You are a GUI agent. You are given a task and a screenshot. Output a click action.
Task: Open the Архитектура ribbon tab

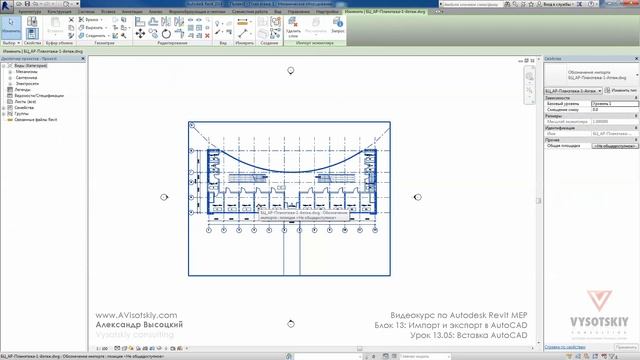30,12
